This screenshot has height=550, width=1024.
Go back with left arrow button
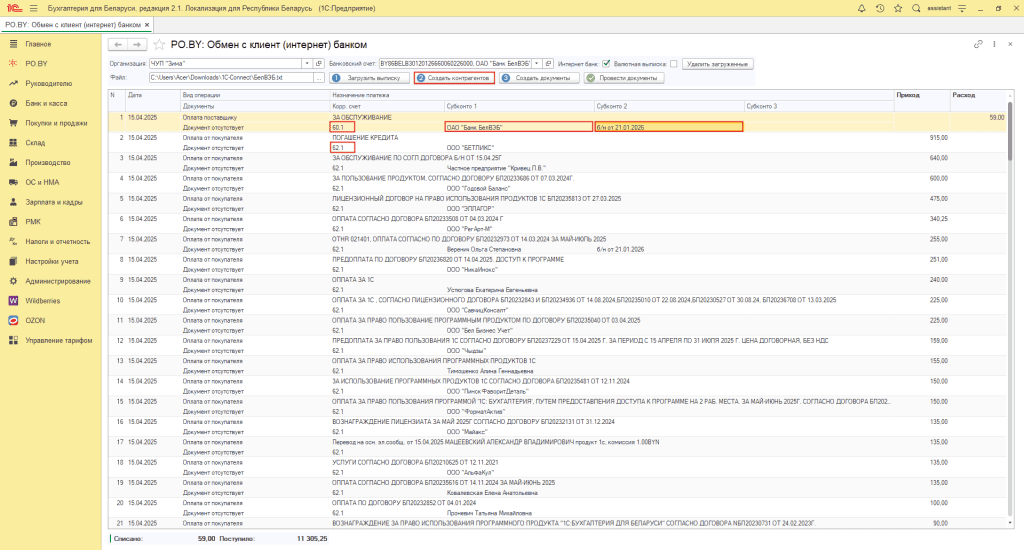point(117,45)
